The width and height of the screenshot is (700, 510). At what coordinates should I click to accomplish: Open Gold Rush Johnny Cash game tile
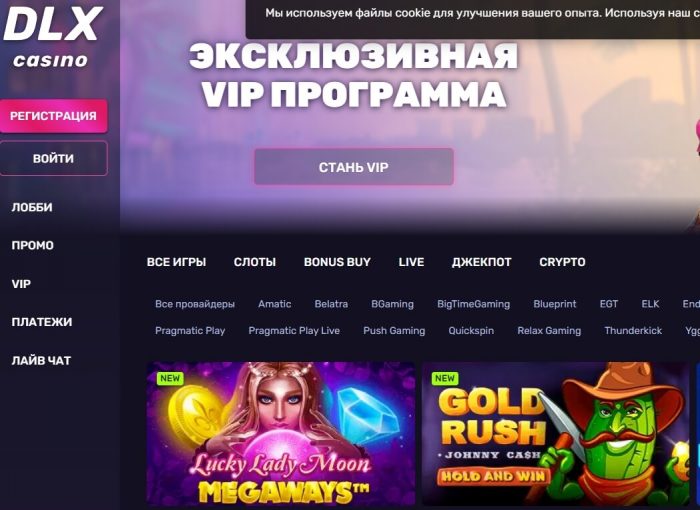coord(556,434)
